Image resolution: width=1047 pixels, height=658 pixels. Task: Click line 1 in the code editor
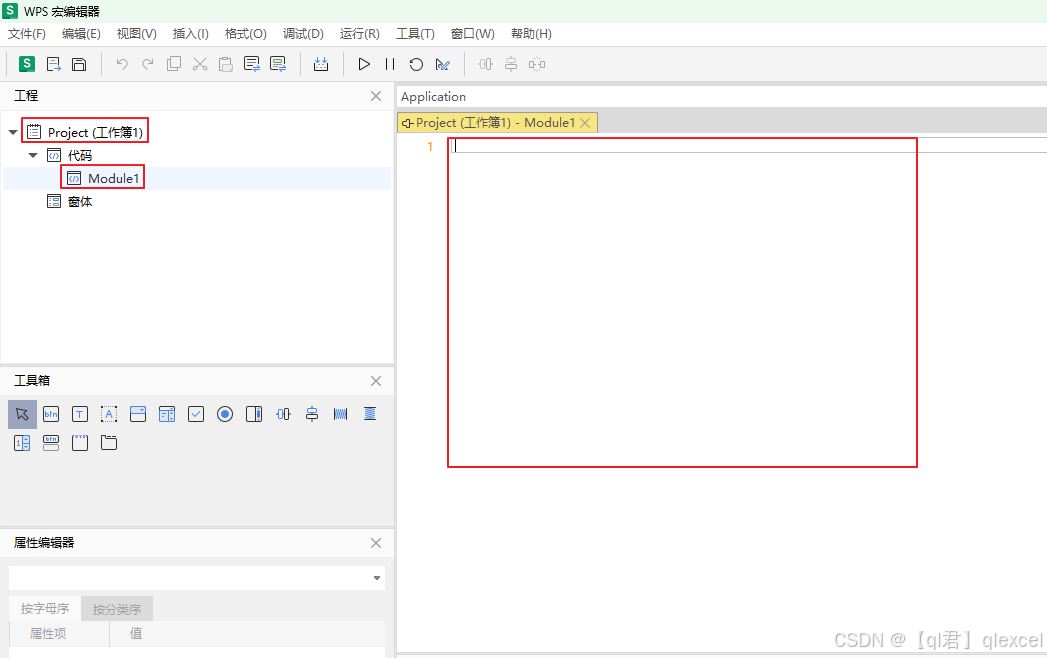tap(748, 146)
